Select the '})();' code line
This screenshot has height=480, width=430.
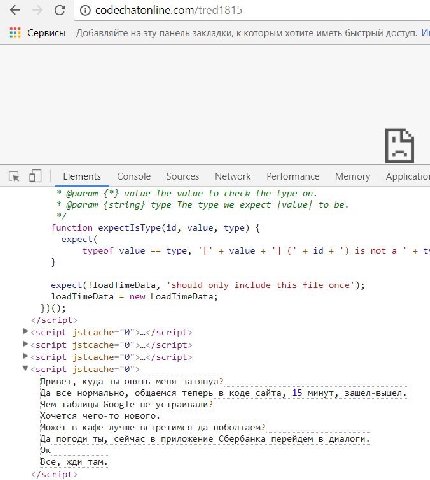[x=53, y=308]
